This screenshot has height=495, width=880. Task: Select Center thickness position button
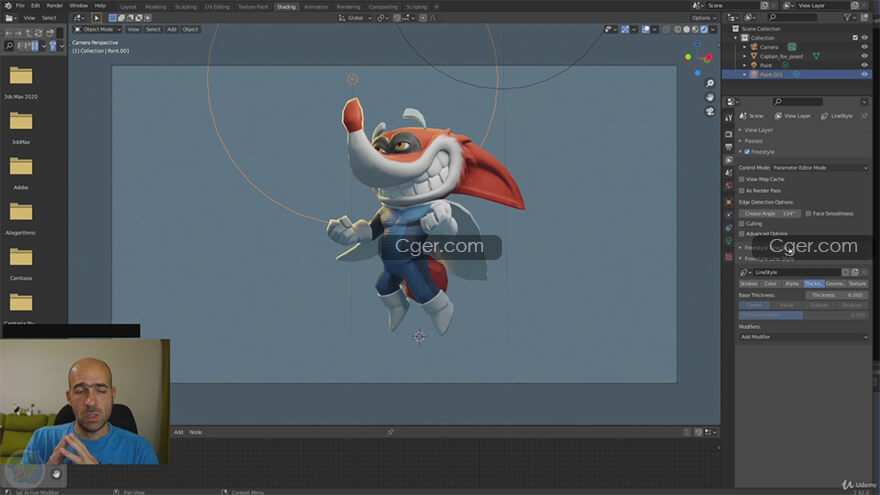coord(754,305)
